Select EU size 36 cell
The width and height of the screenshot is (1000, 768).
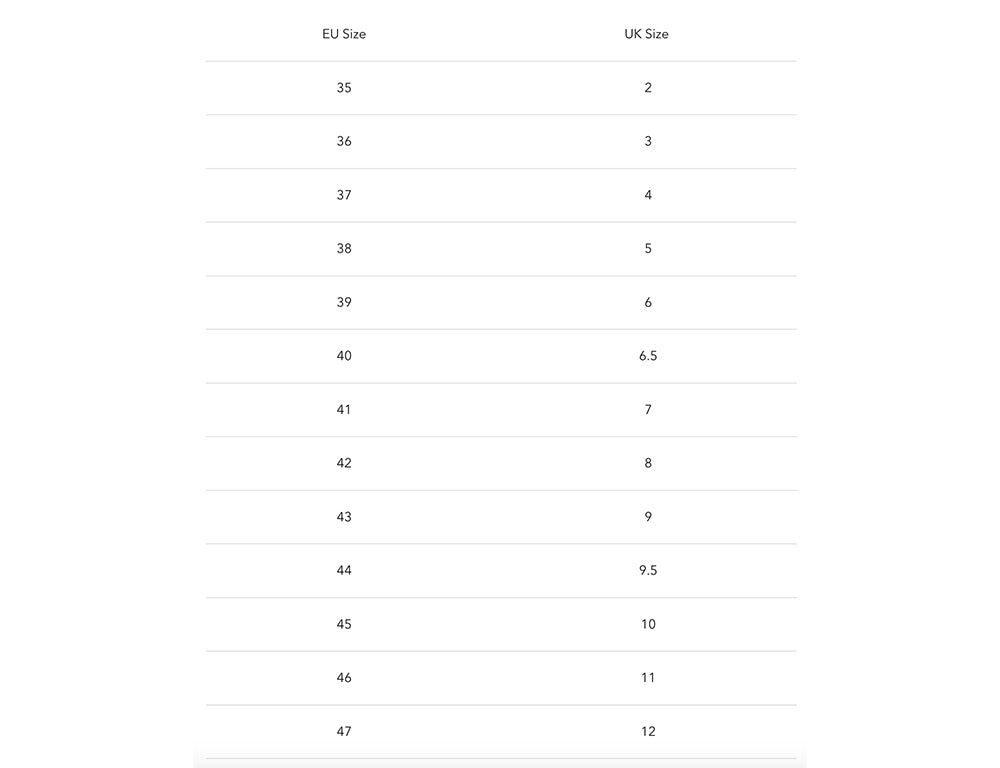tap(344, 141)
